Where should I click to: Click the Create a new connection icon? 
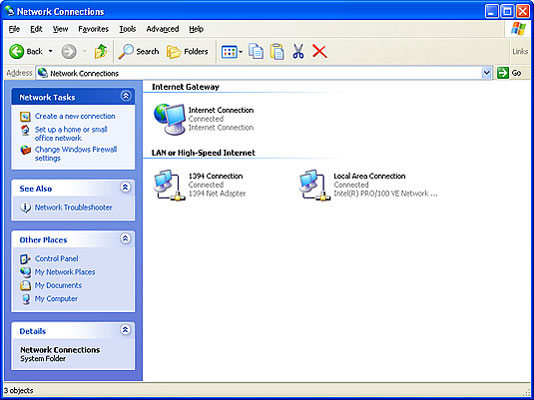(25, 116)
